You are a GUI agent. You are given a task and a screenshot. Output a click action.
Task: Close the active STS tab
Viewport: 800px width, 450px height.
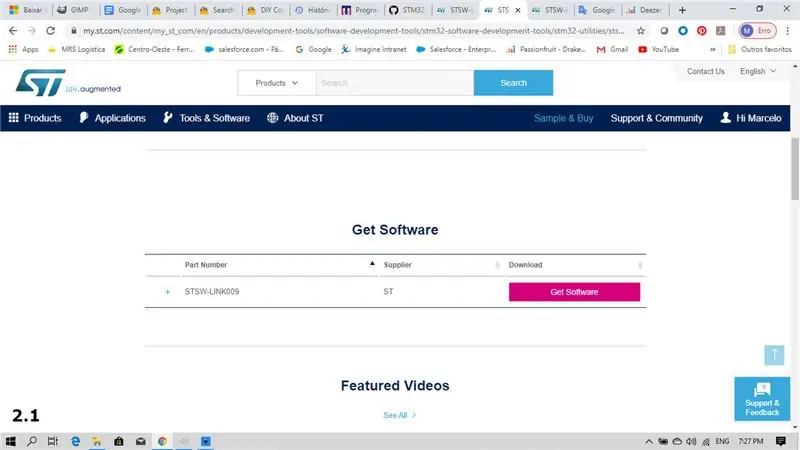518,10
